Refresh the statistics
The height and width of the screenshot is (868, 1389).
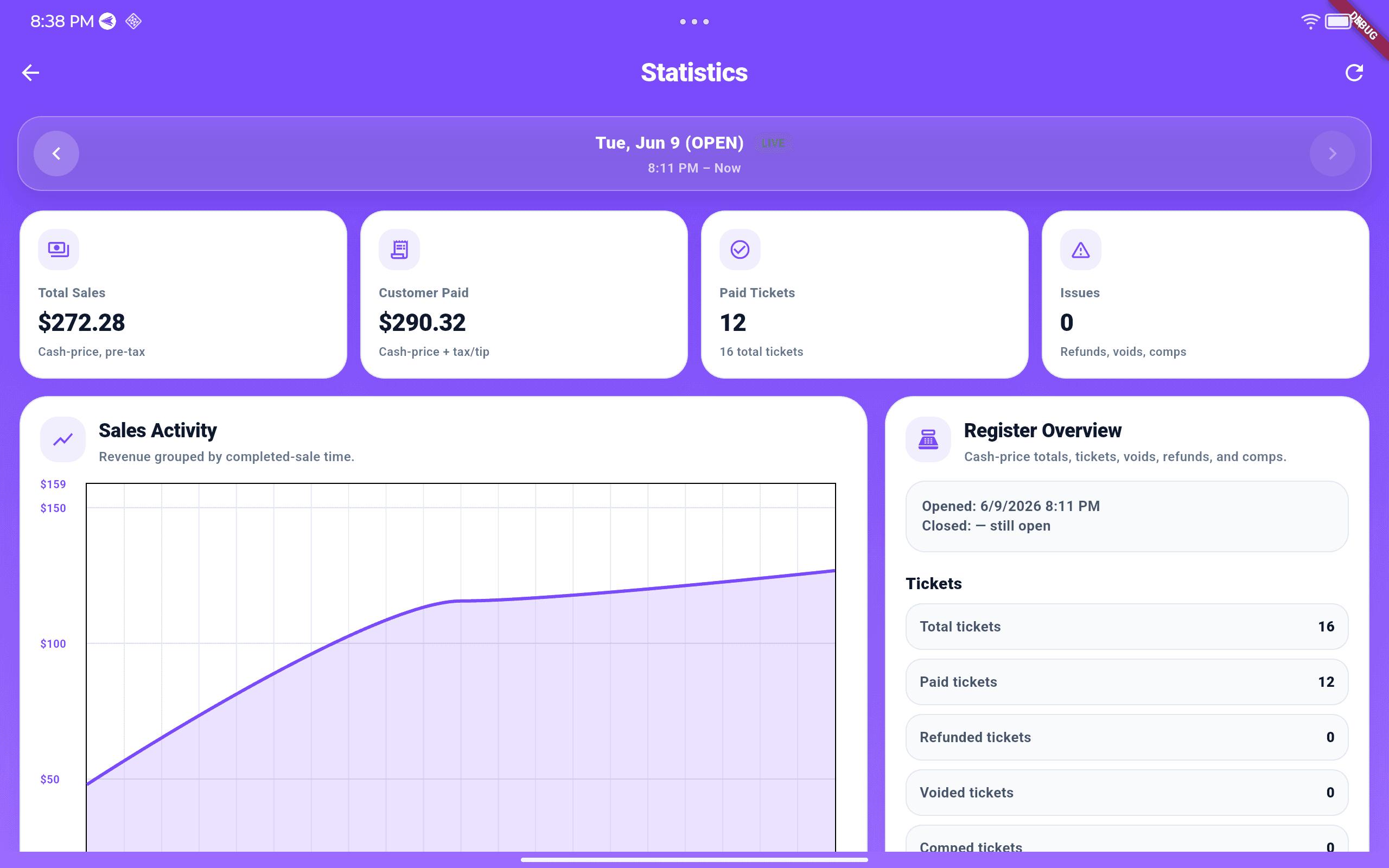pyautogui.click(x=1354, y=72)
